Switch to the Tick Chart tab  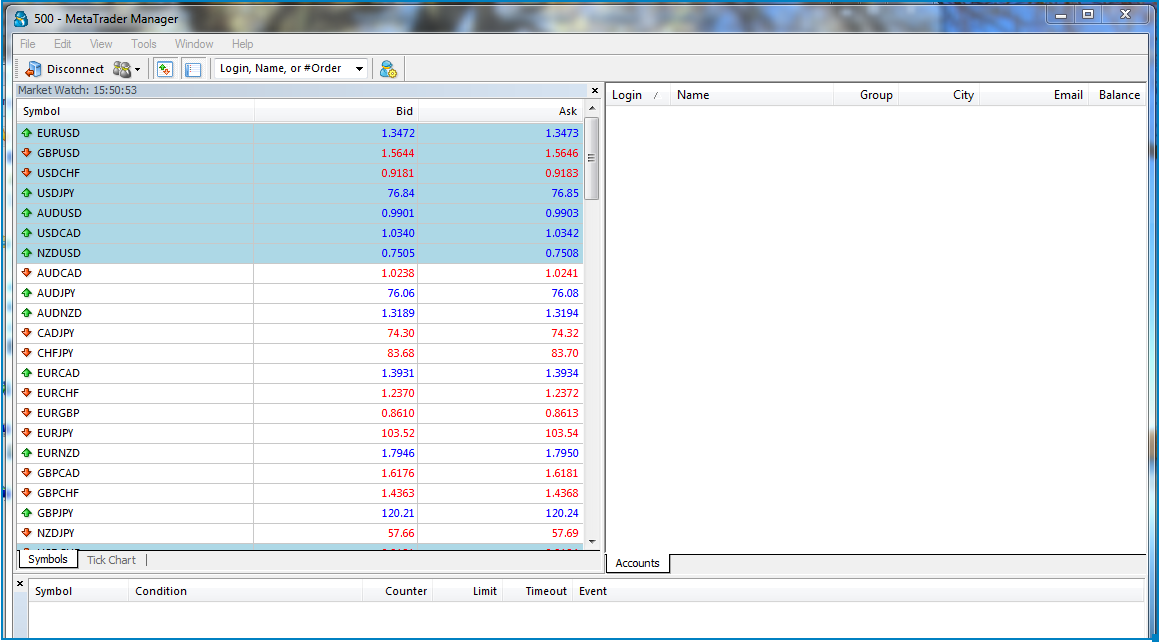click(x=111, y=560)
